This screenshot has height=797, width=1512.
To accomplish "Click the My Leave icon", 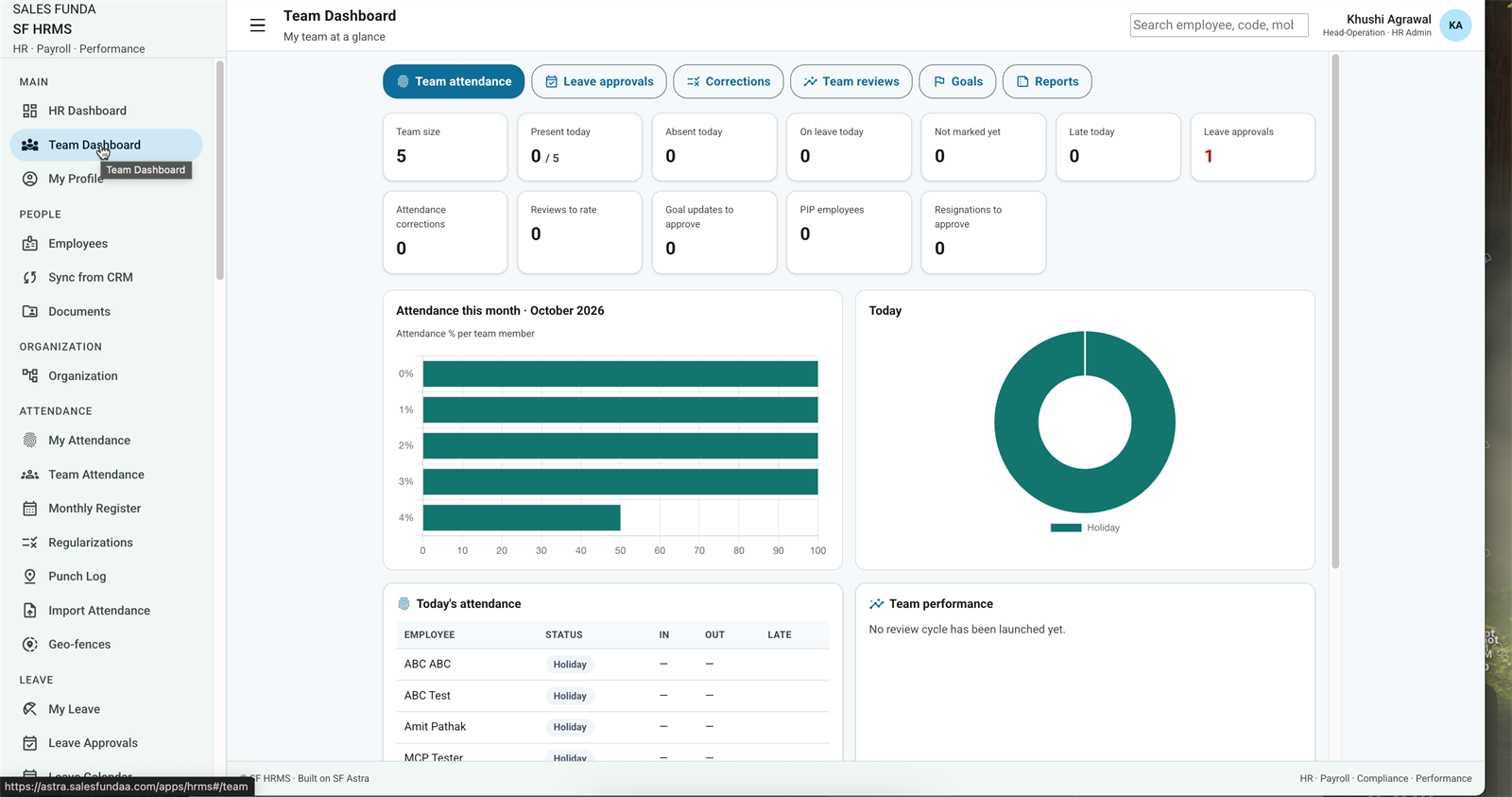I will (30, 709).
